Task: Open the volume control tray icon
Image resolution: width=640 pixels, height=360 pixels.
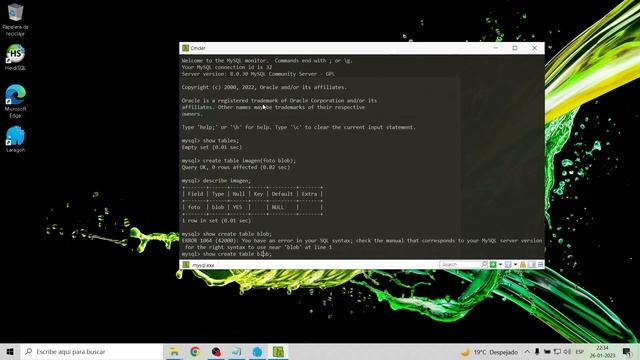Action: click(x=567, y=352)
